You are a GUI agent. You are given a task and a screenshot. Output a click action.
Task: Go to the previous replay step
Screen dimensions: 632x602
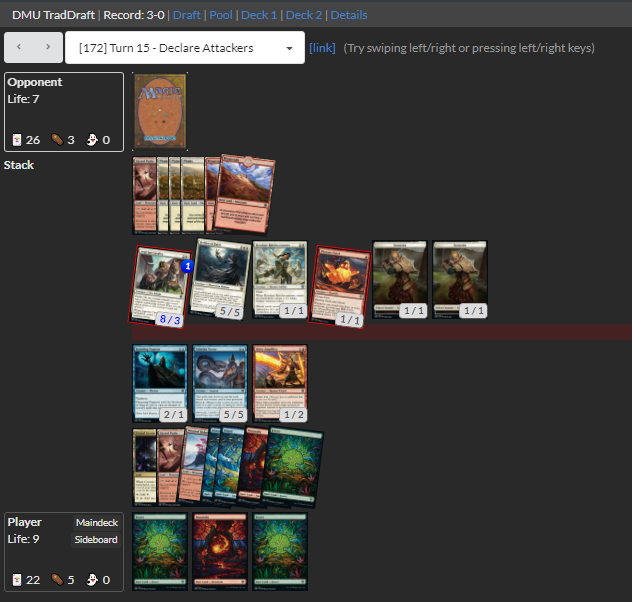point(19,47)
